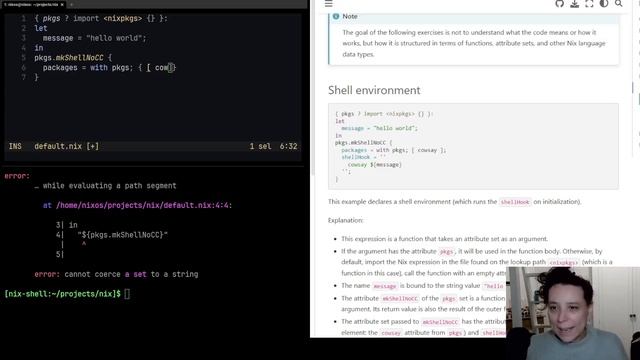Click the first bullet about attribute set argument
The width and height of the screenshot is (640, 360).
(444, 239)
